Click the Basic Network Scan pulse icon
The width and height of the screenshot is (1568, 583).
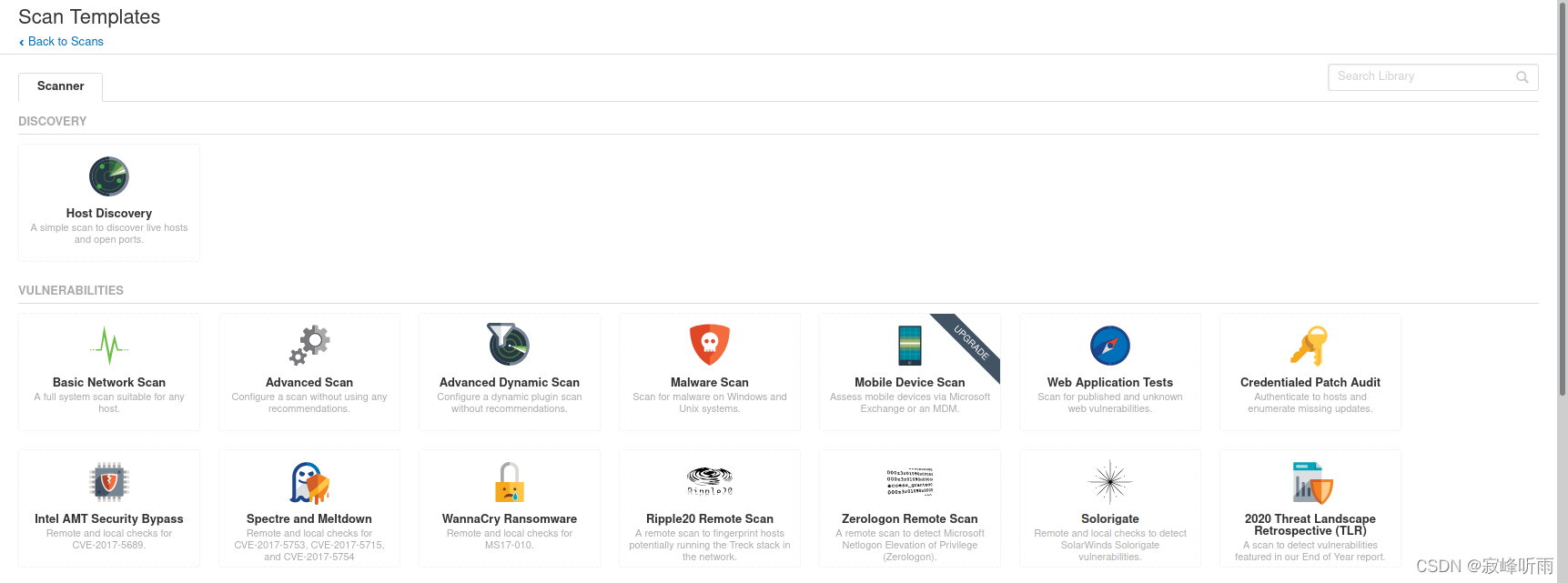pos(109,346)
